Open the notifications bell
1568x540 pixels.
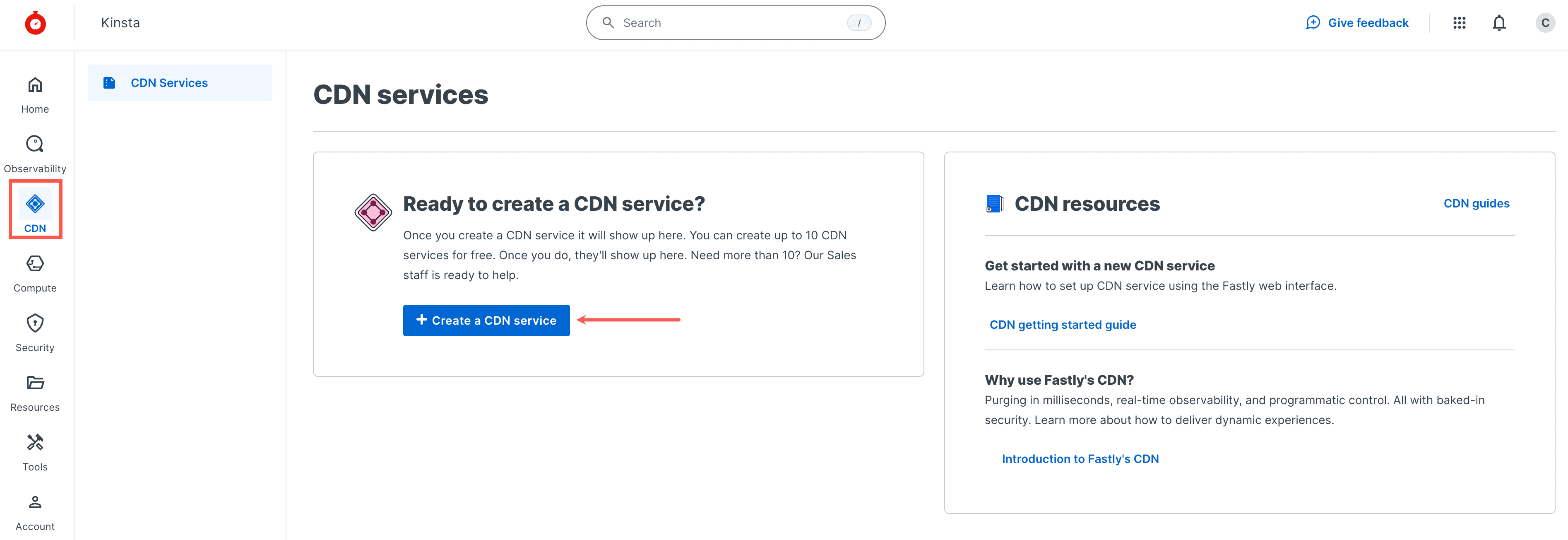pos(1498,22)
